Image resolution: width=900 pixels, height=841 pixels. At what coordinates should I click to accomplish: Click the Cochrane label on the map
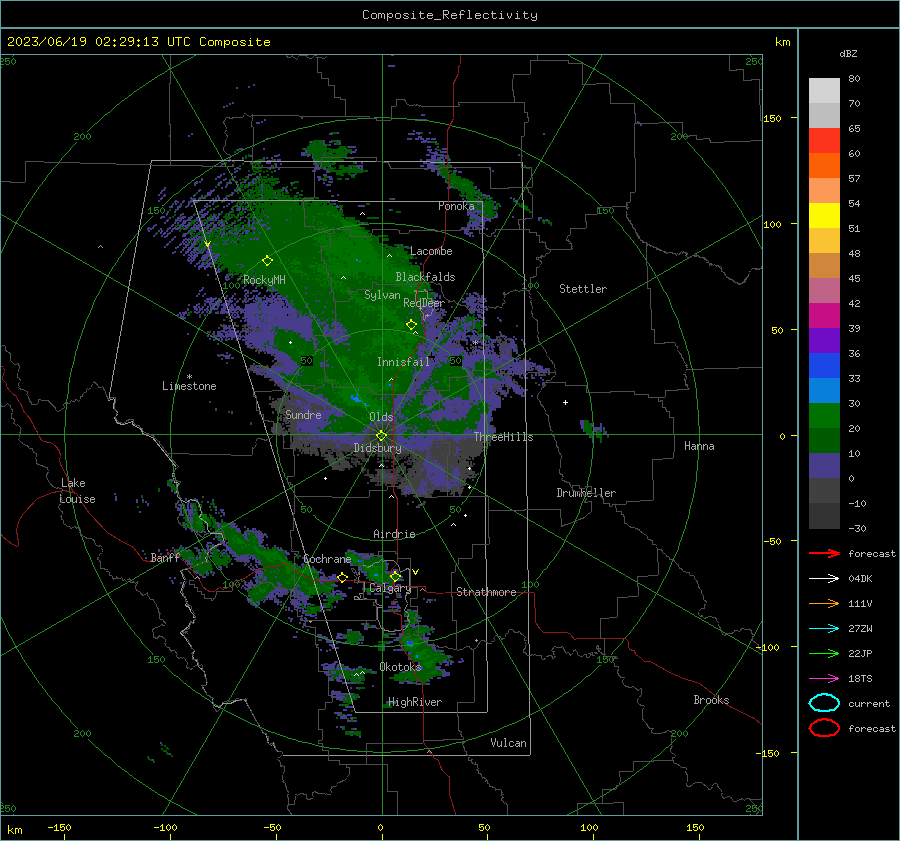[327, 559]
